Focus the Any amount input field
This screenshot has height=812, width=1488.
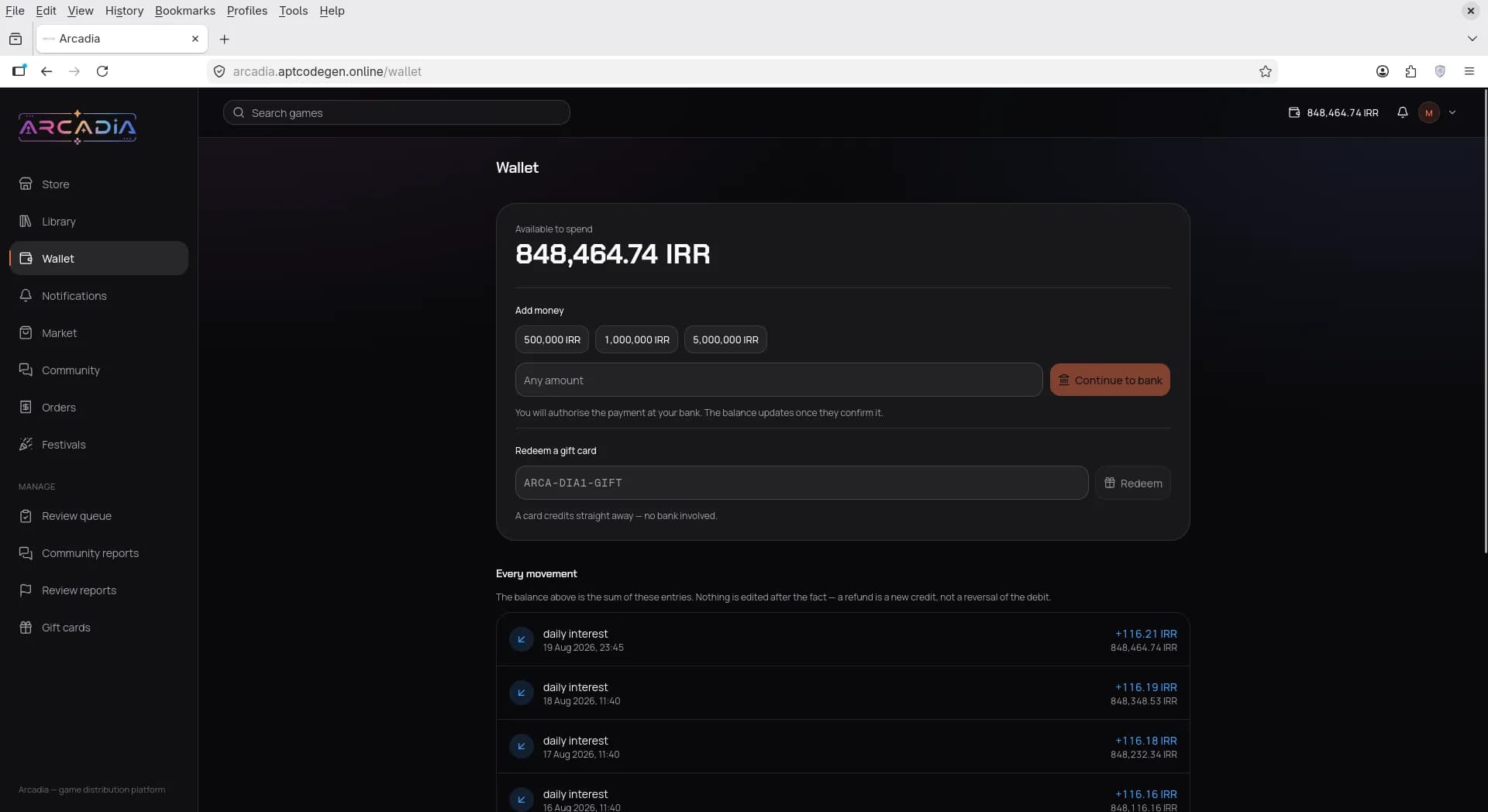click(x=779, y=380)
